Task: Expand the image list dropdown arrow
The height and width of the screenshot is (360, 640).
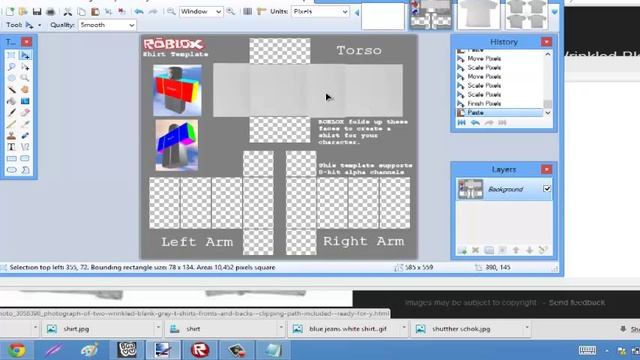Action: pyautogui.click(x=554, y=12)
